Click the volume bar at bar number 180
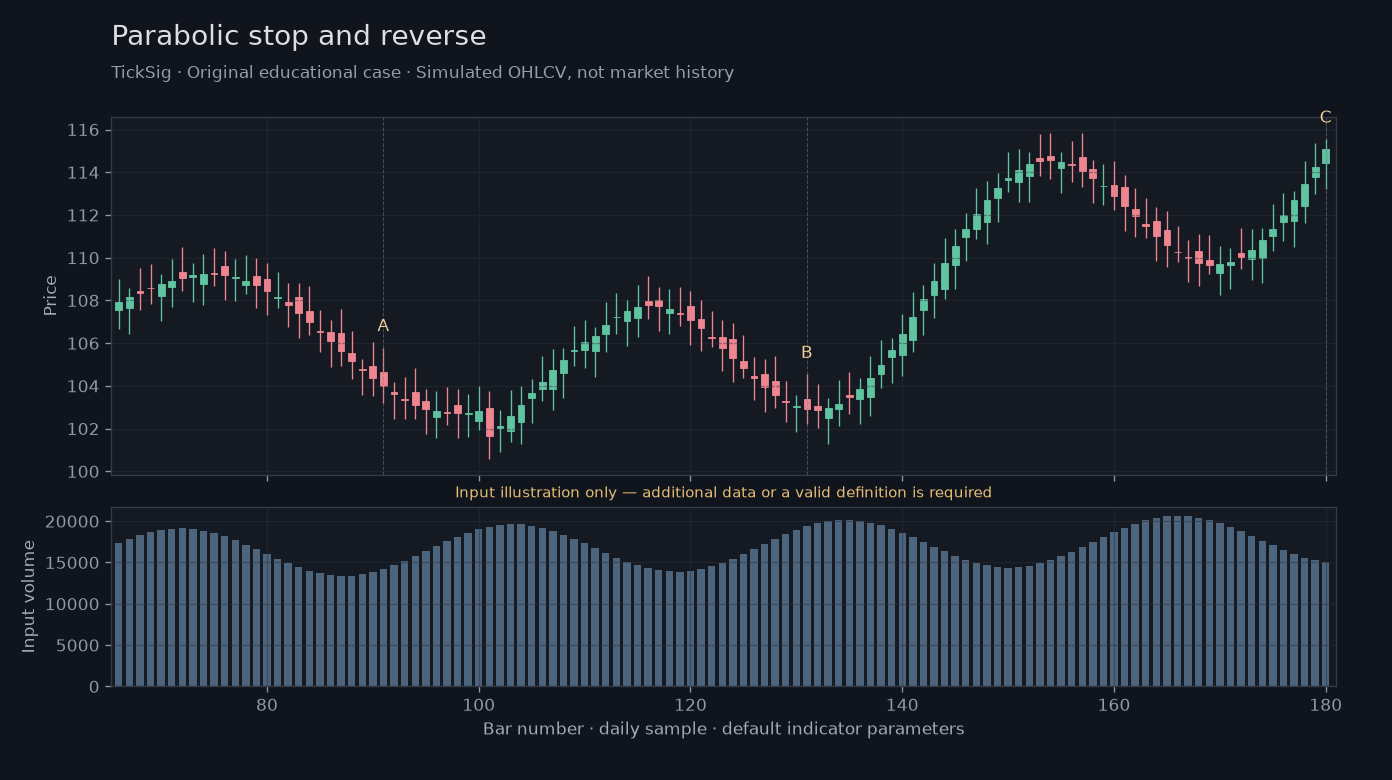1392x780 pixels. (1326, 624)
